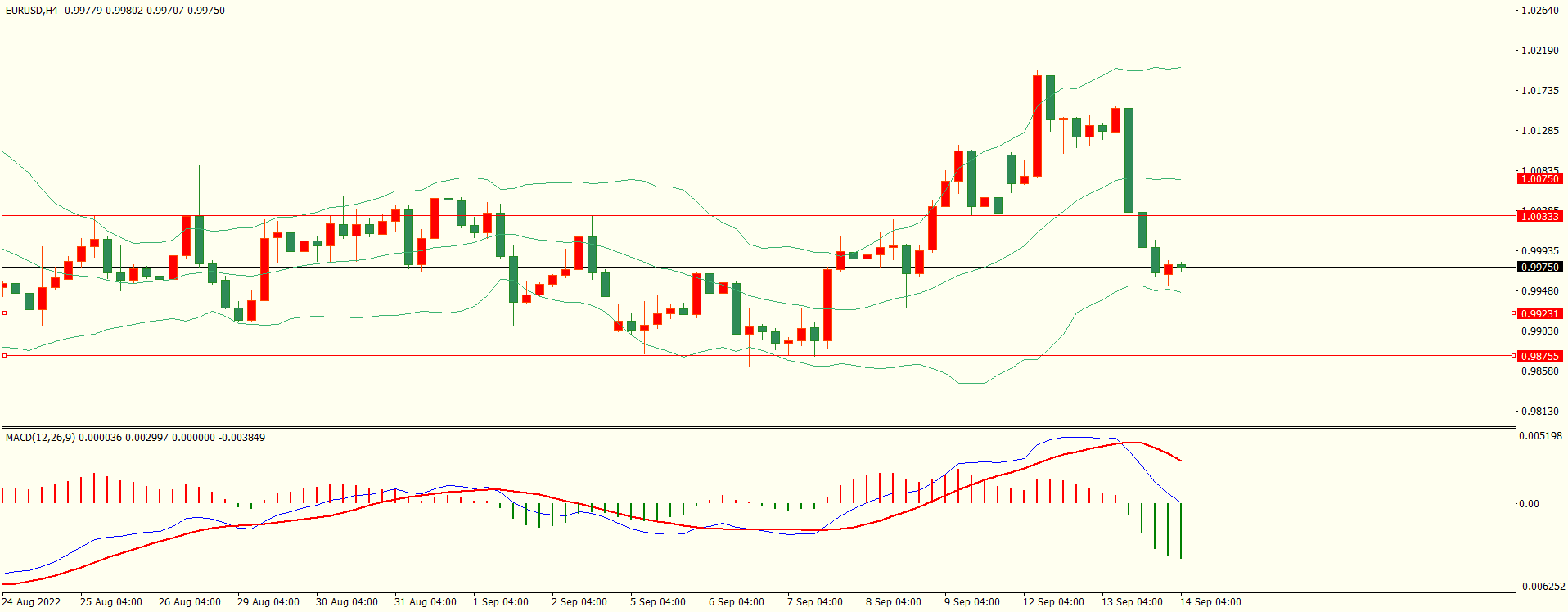Click the black 0.99750 current price tag

pos(1539,268)
